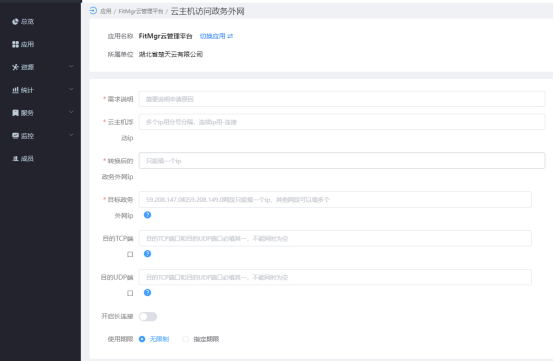The image size is (554, 361).
Task: Toggle the 开启长连接 switch
Action: pos(148,316)
